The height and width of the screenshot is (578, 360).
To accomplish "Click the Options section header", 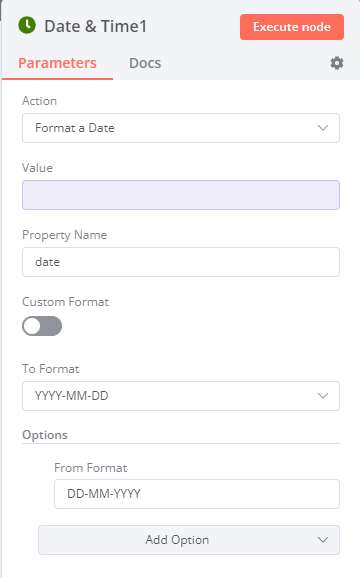I will 45,435.
